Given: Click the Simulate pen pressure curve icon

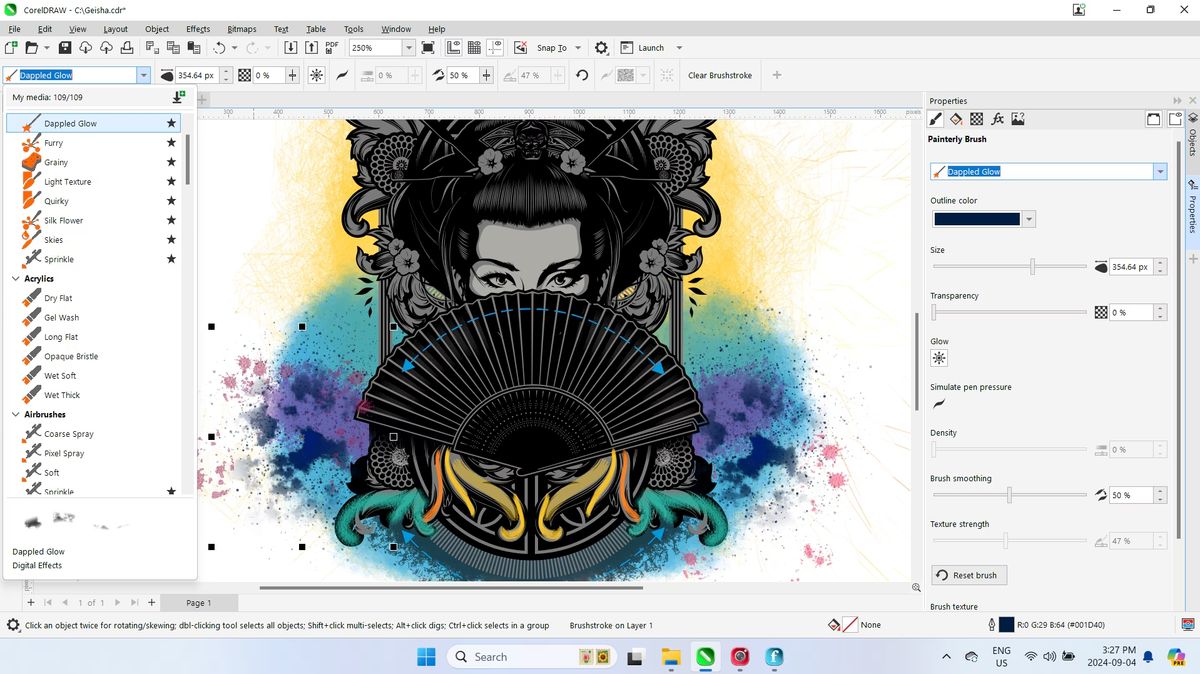Looking at the screenshot, I should point(938,404).
